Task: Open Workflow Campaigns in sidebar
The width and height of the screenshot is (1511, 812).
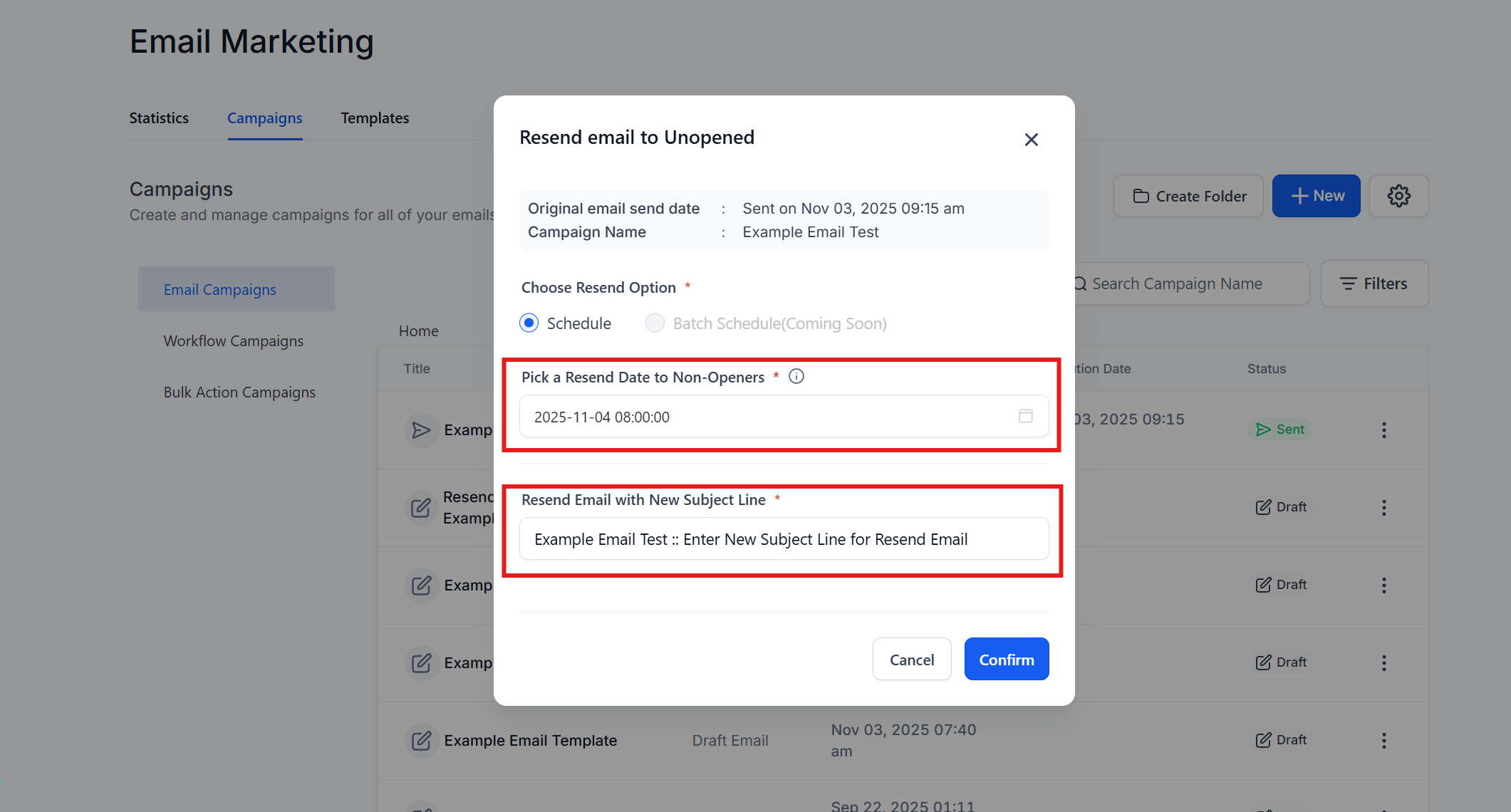Action: (x=234, y=341)
